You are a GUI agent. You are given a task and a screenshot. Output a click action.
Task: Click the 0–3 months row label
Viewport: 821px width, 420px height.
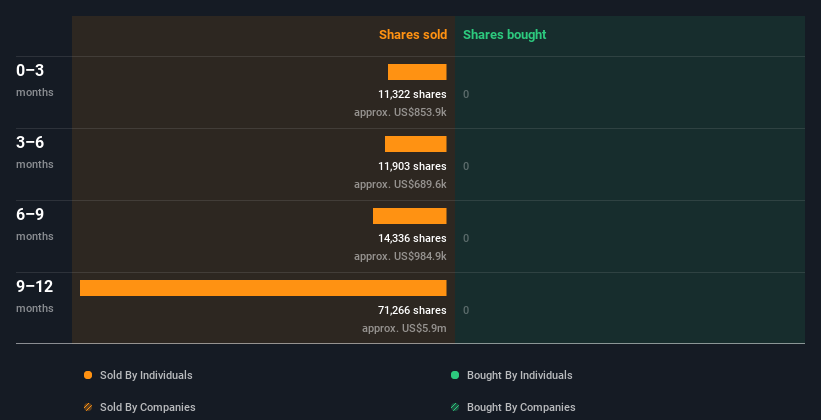pyautogui.click(x=35, y=80)
